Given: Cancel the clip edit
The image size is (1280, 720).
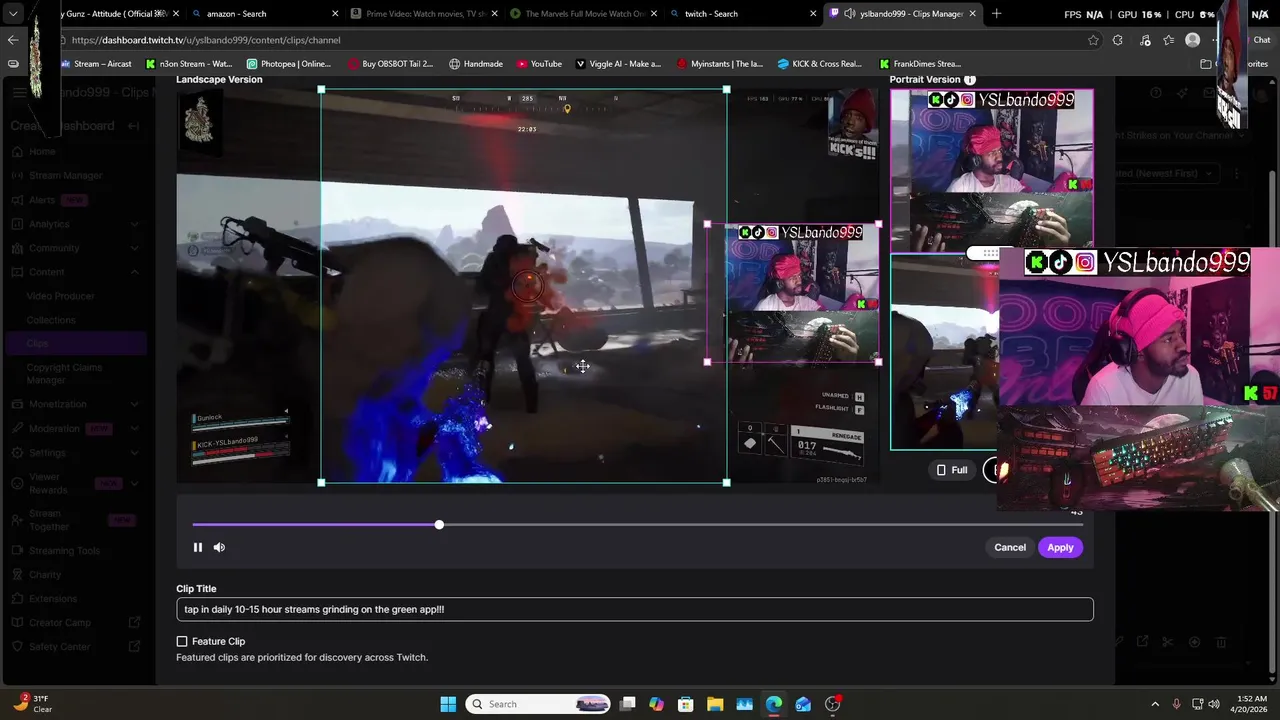Looking at the screenshot, I should (1010, 547).
